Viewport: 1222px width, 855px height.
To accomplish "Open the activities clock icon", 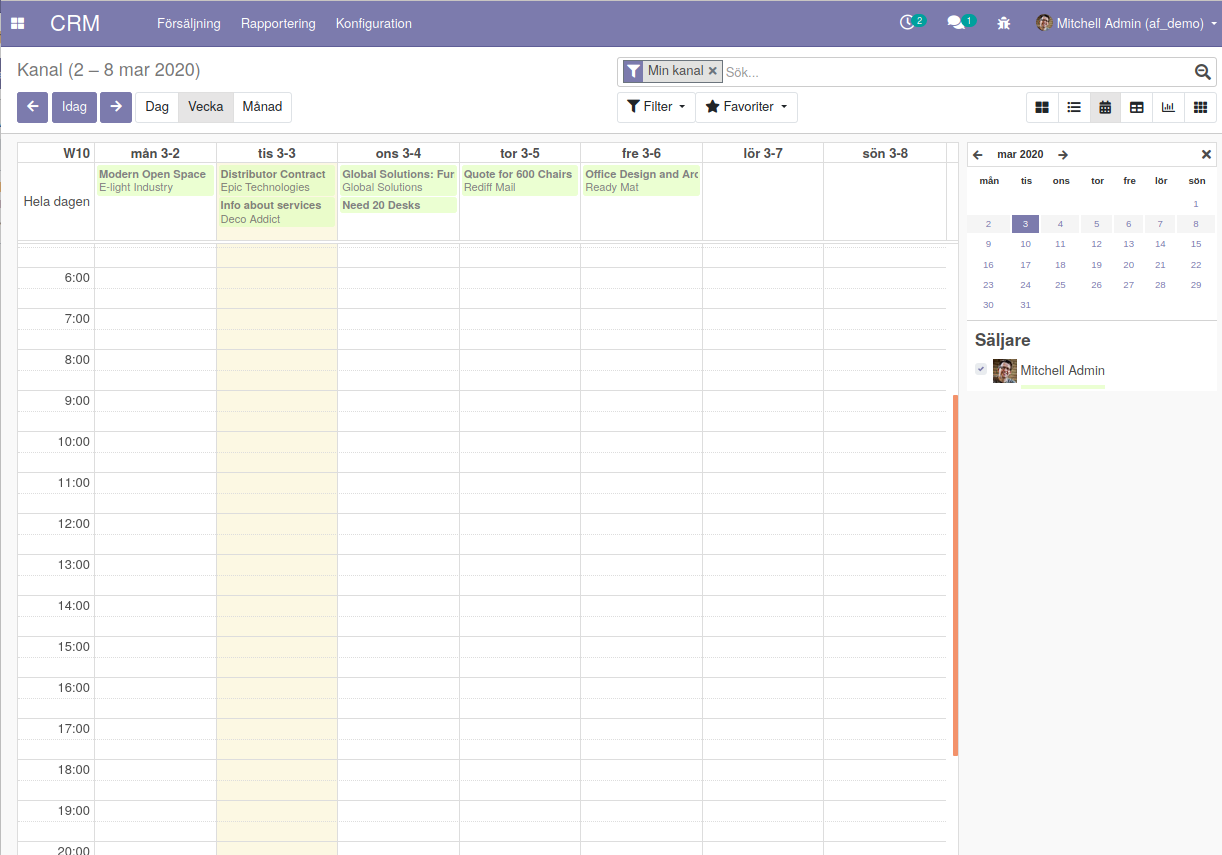I will 908,22.
